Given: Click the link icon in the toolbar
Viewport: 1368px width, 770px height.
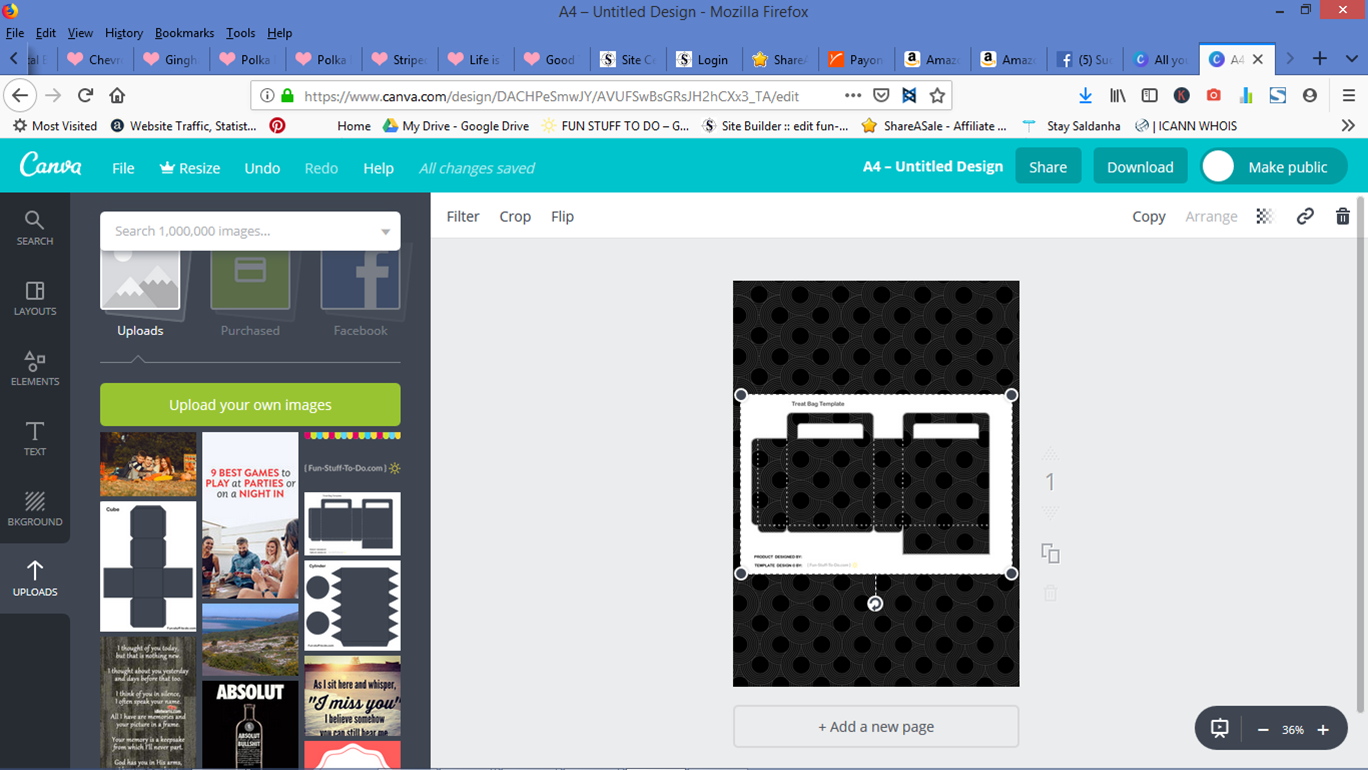Looking at the screenshot, I should tap(1304, 216).
